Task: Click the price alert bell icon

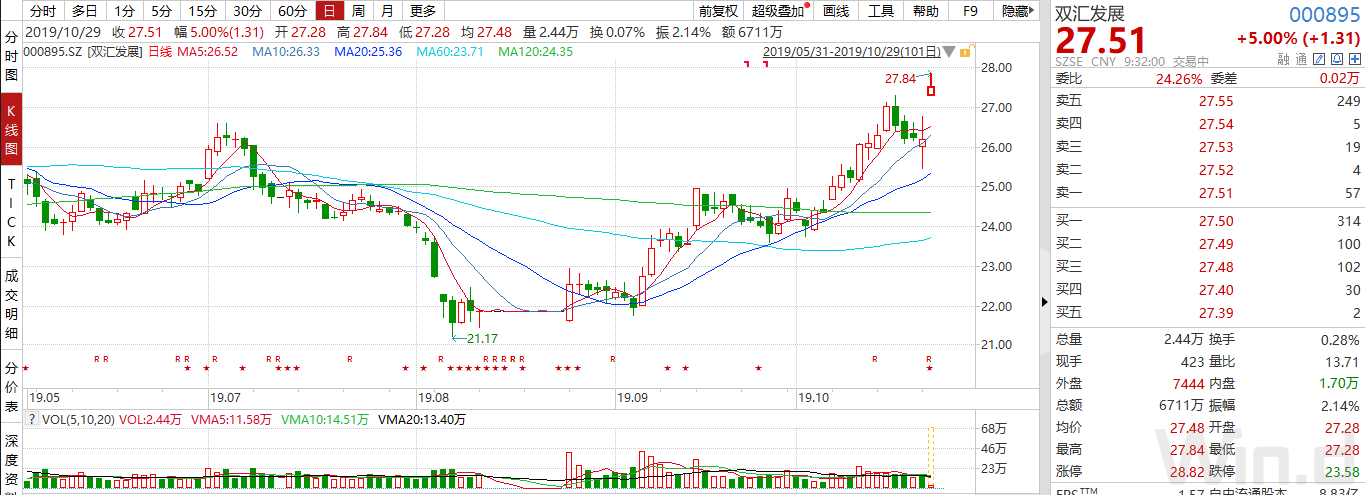Action: coord(1336,60)
